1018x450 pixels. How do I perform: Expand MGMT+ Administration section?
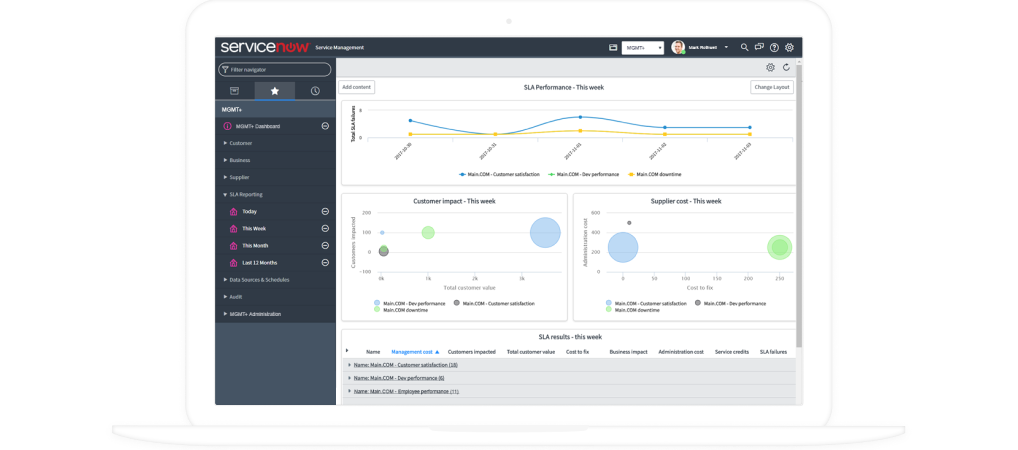253,314
